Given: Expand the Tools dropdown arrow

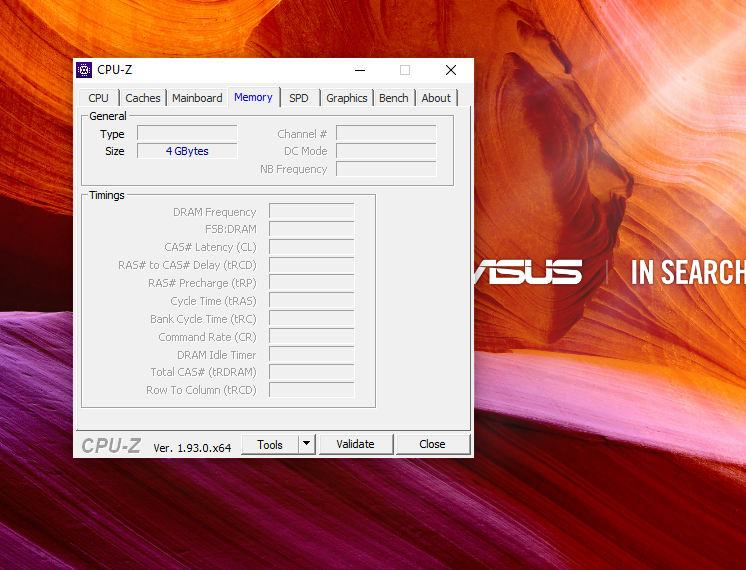Looking at the screenshot, I should pos(307,444).
